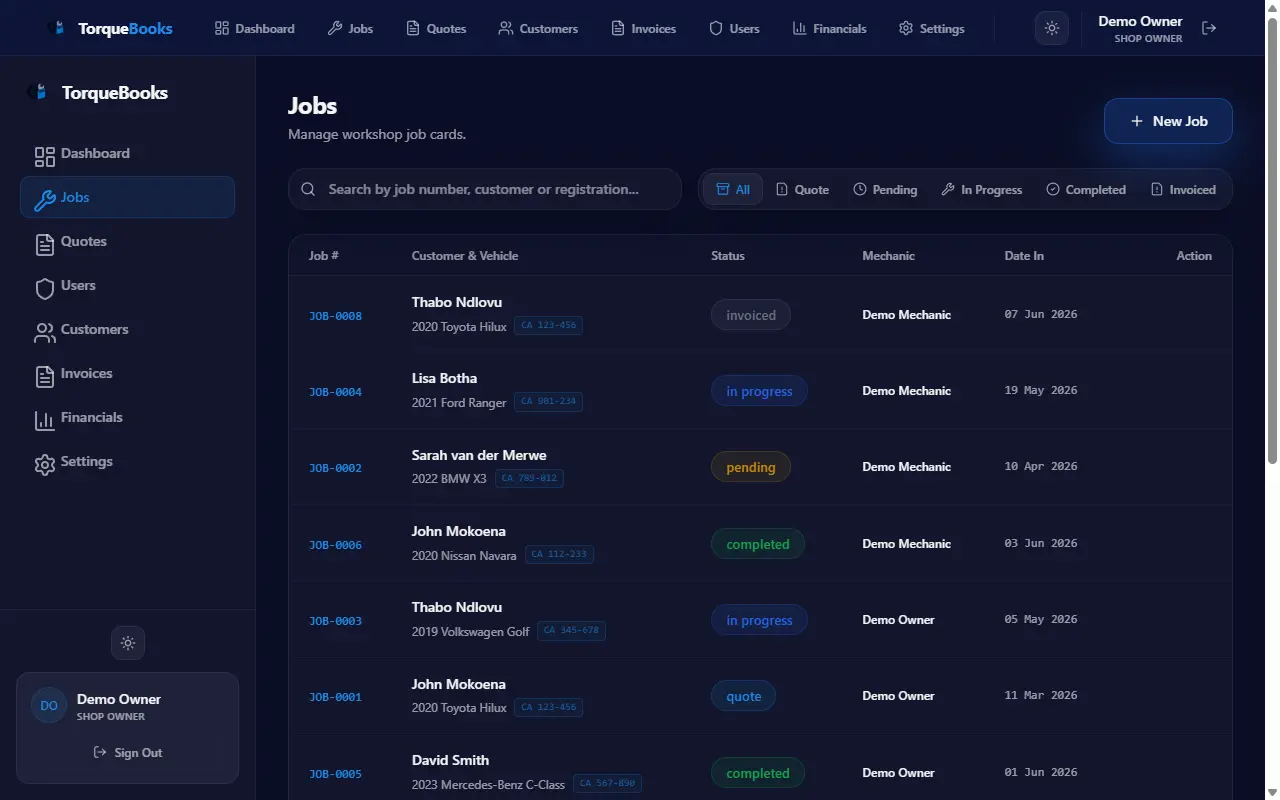
Task: Click the pending badge for Sarah van der Merwe
Action: tap(751, 467)
